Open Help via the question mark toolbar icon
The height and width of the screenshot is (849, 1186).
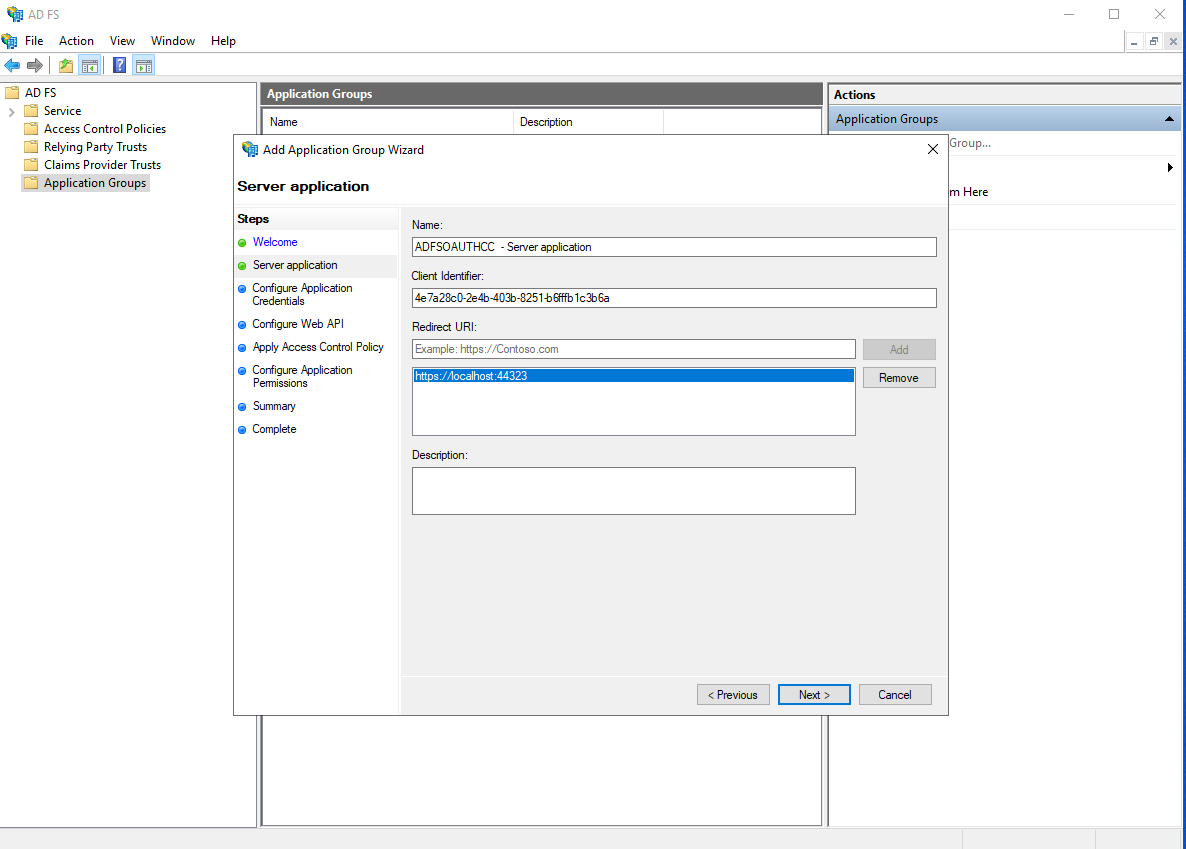pyautogui.click(x=119, y=66)
